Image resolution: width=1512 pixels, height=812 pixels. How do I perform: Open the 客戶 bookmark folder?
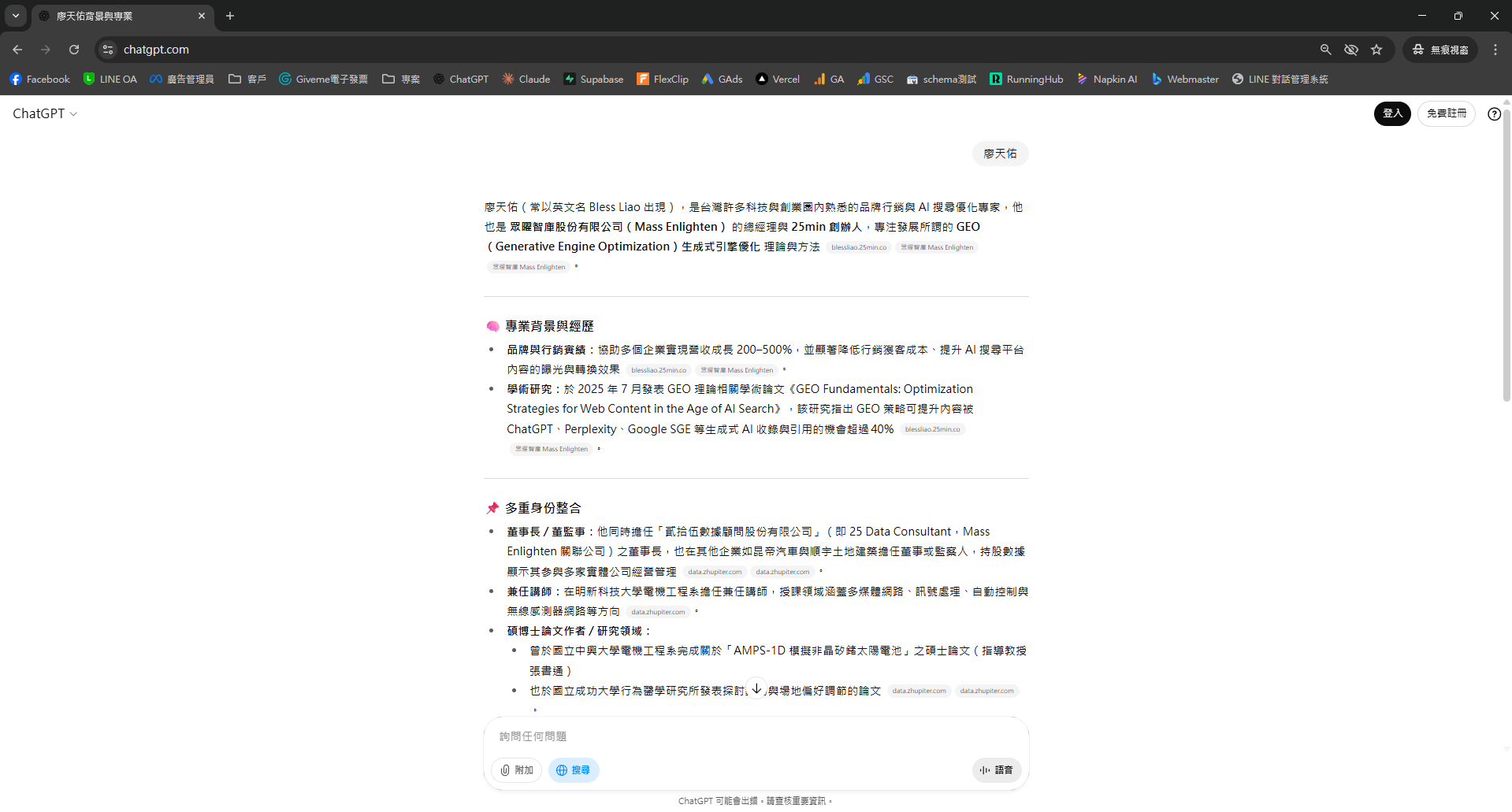pos(247,79)
